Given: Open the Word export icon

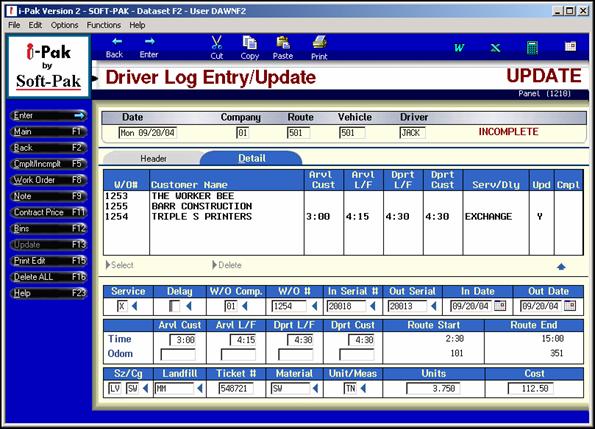Looking at the screenshot, I should [x=459, y=48].
